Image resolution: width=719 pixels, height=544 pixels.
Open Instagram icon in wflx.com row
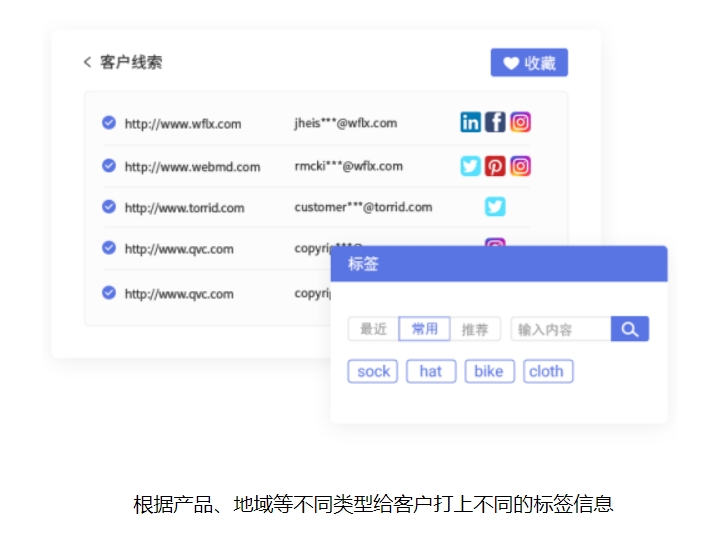(520, 122)
